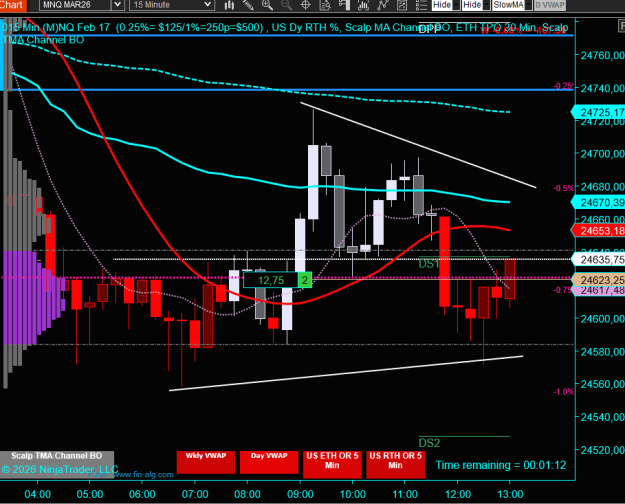Click the zoom in magnifier icon
This screenshot has height=504, width=625.
pos(267,5)
